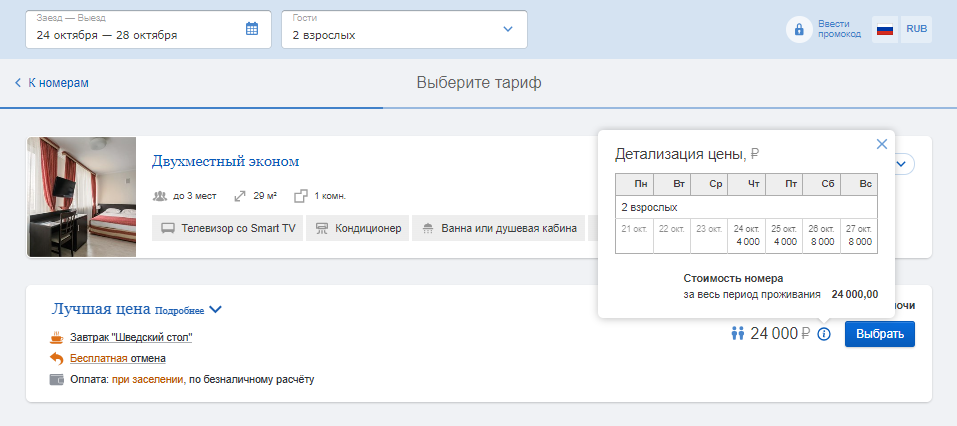Screen dimensions: 957x426
Task: Expand the Лучшая цена Подробнее chevron
Action: 215,309
